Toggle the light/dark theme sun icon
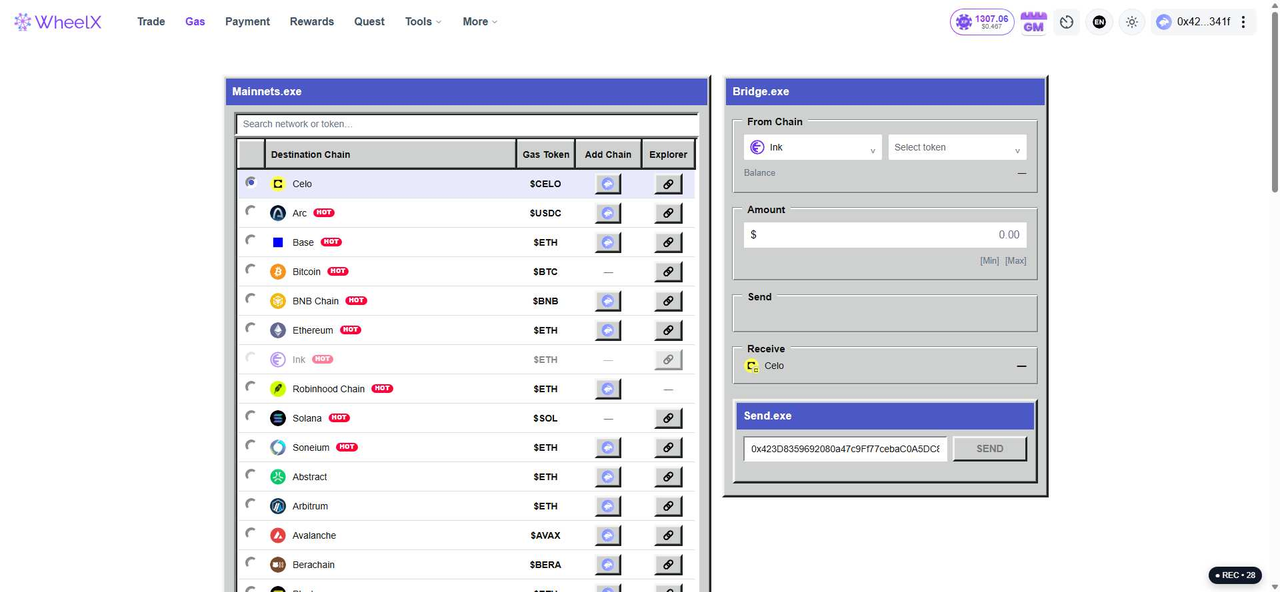The image size is (1280, 592). tap(1132, 22)
